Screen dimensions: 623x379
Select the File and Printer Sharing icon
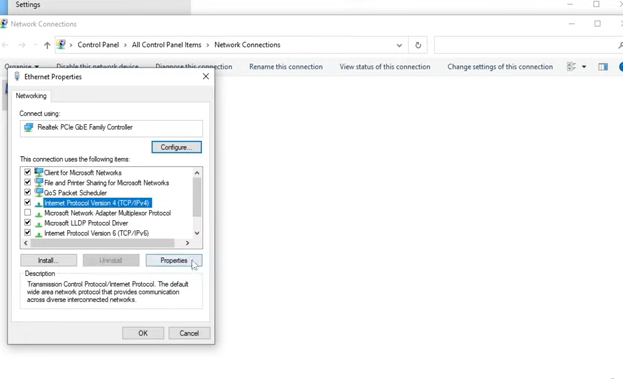[39, 182]
